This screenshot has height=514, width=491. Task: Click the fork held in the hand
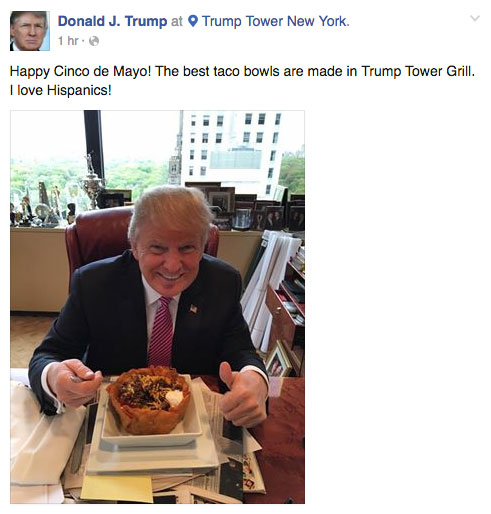(x=82, y=379)
